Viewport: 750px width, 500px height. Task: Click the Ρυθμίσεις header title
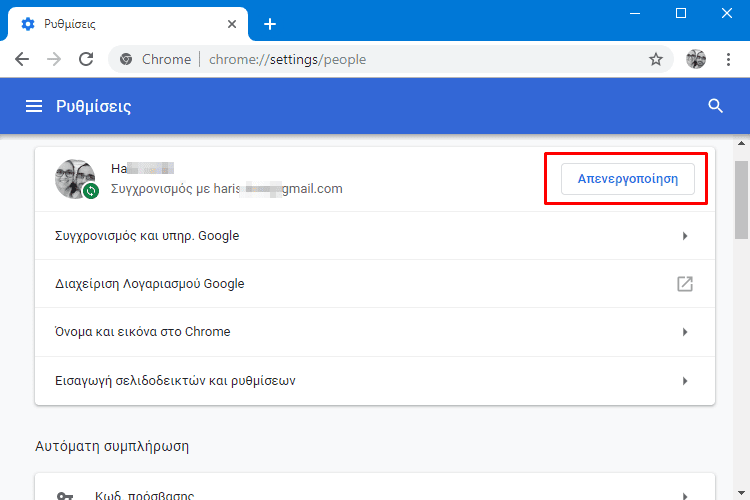[93, 106]
